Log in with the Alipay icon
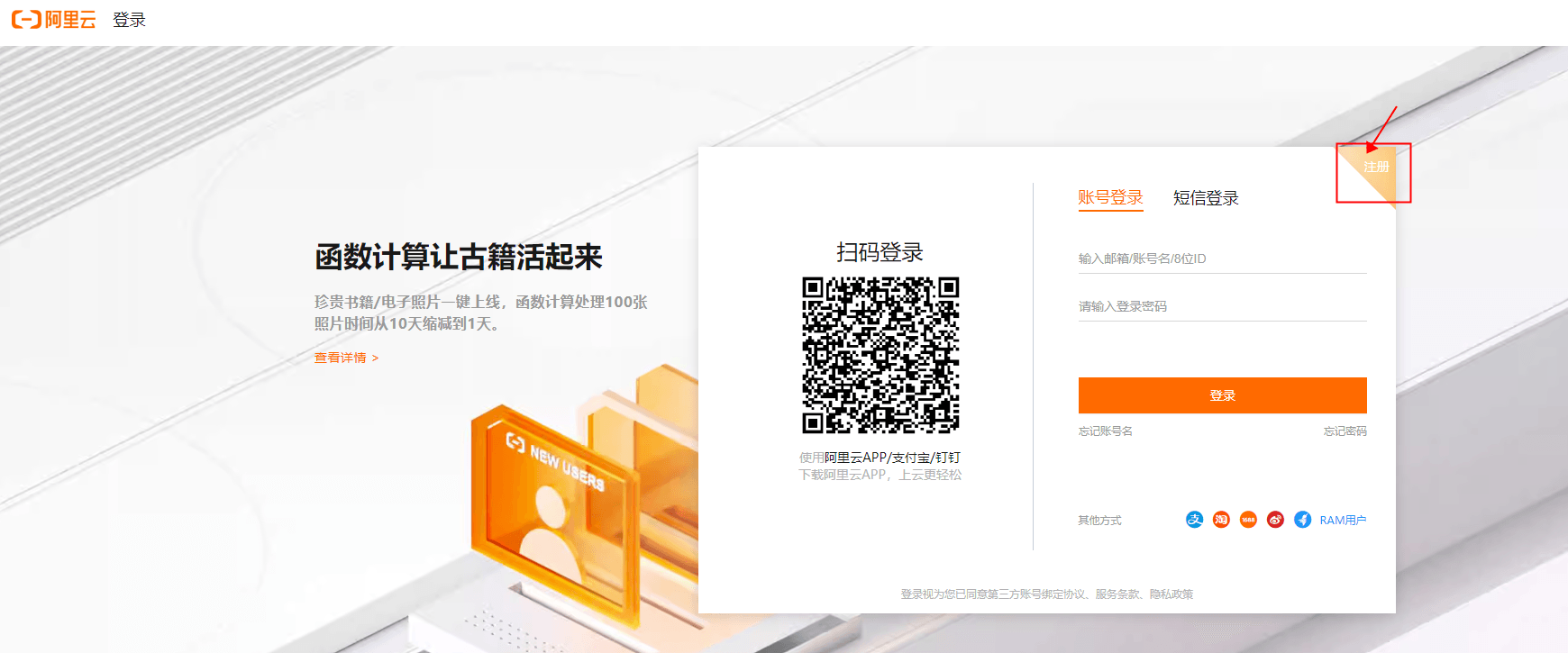 coord(1194,520)
